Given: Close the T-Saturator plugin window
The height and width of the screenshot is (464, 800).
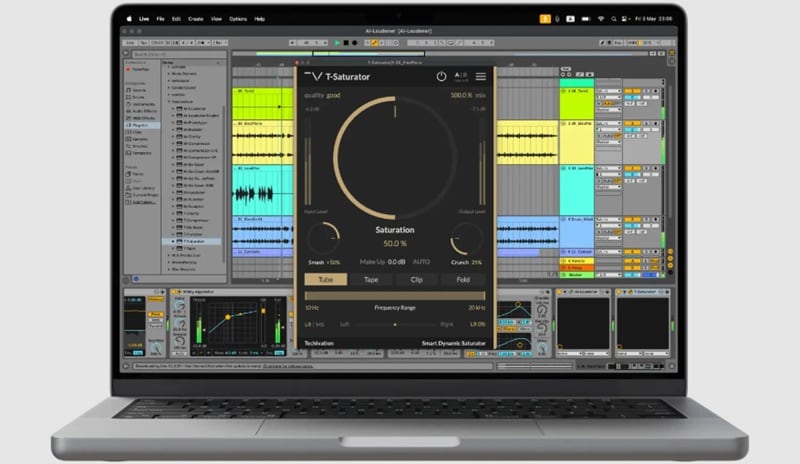Looking at the screenshot, I should click(x=297, y=63).
